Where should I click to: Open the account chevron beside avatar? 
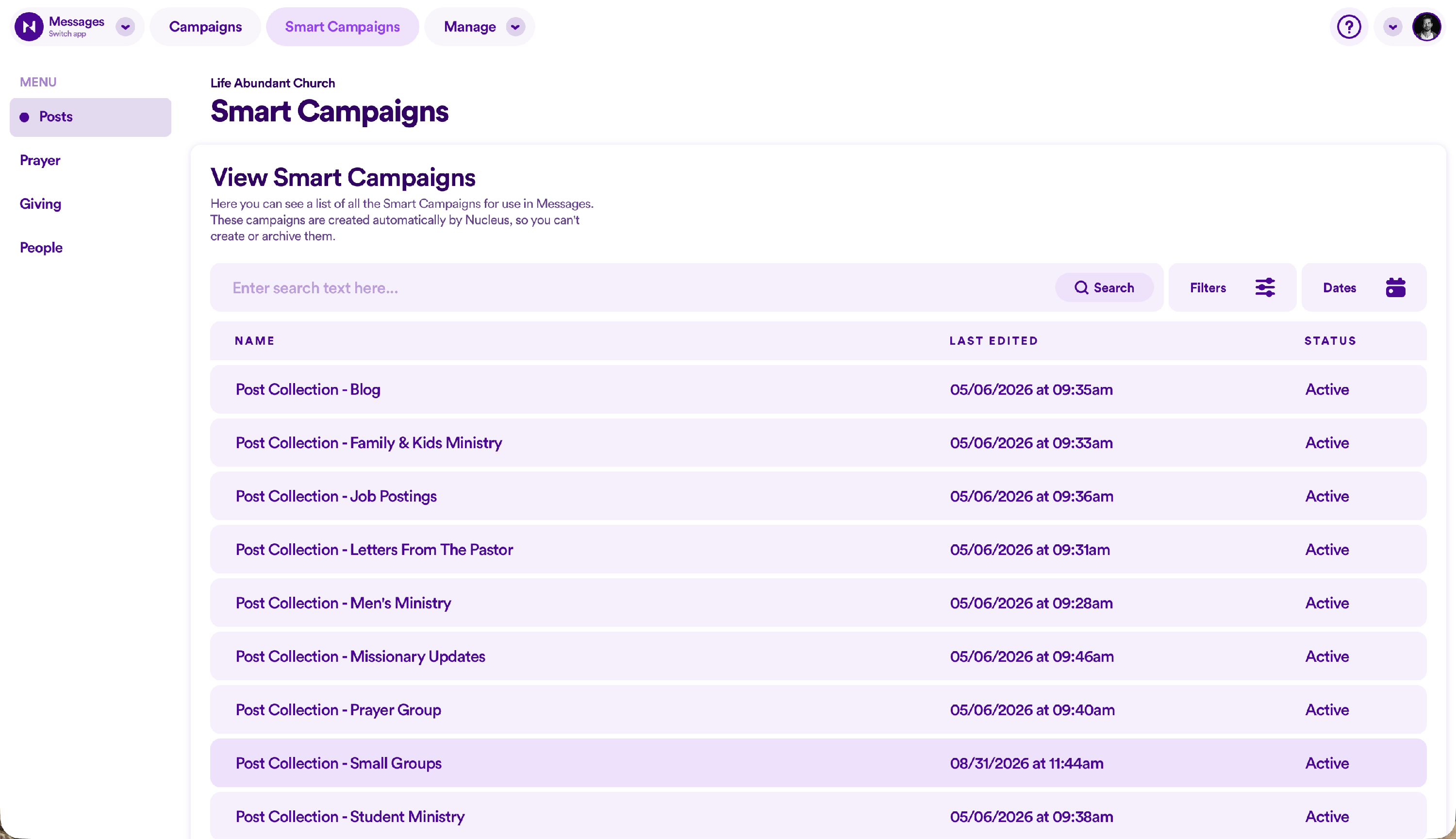[1392, 27]
